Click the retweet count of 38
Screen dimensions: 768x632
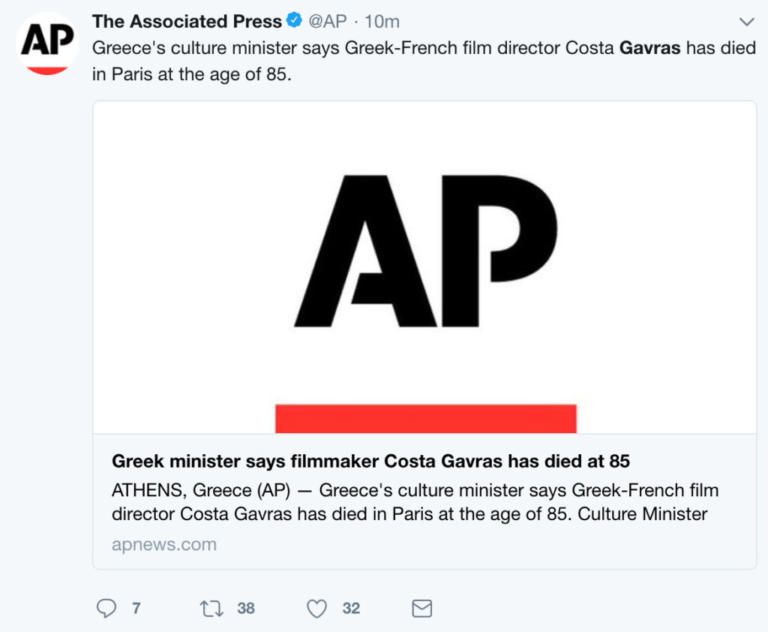[x=245, y=608]
